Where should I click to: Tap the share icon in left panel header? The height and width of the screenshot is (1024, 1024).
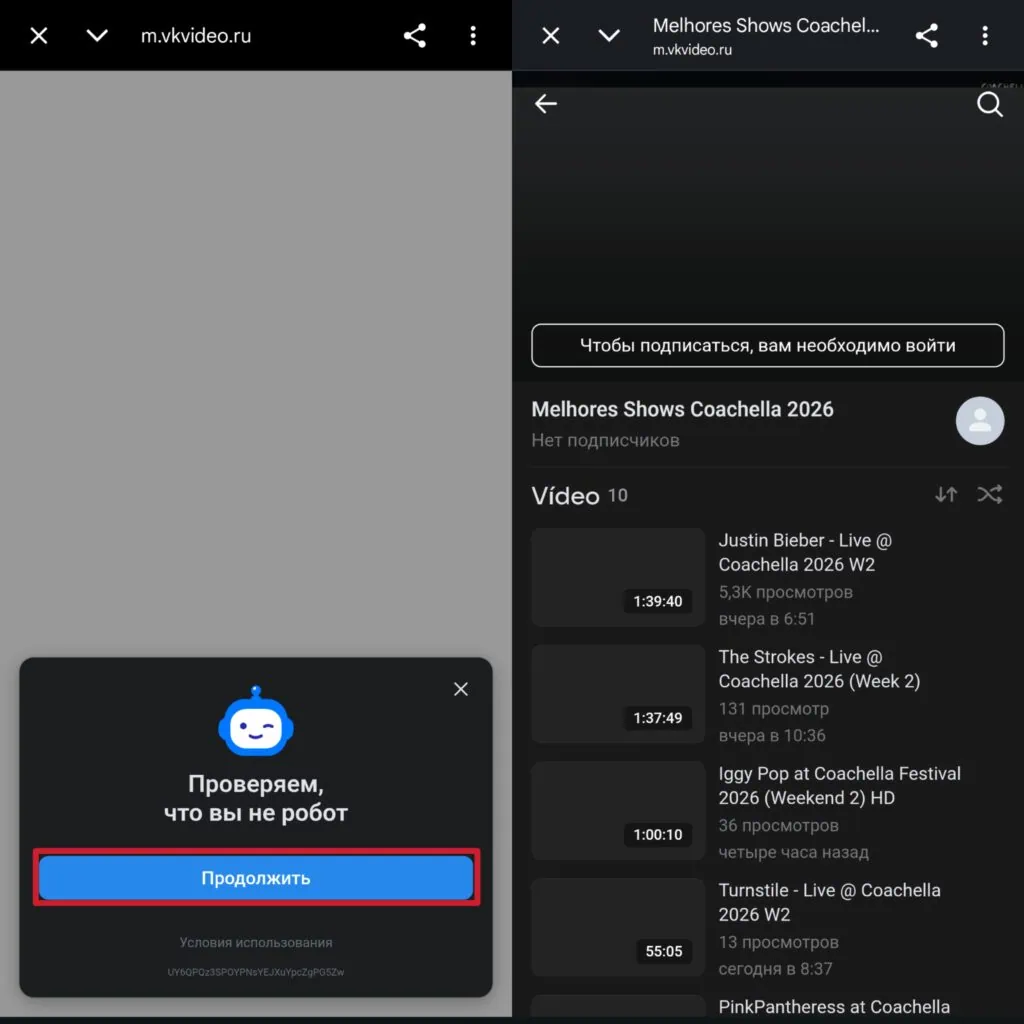(x=415, y=35)
